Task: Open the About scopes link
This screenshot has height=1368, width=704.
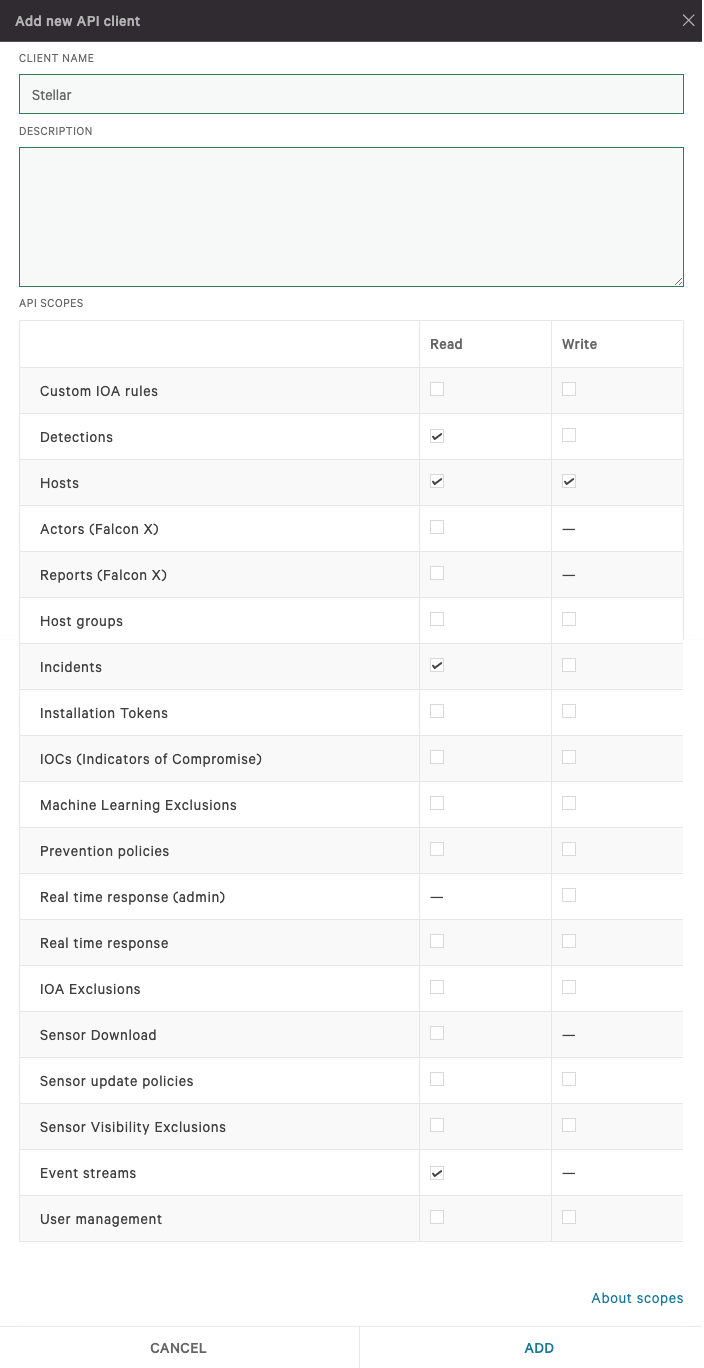Action: click(x=637, y=1298)
